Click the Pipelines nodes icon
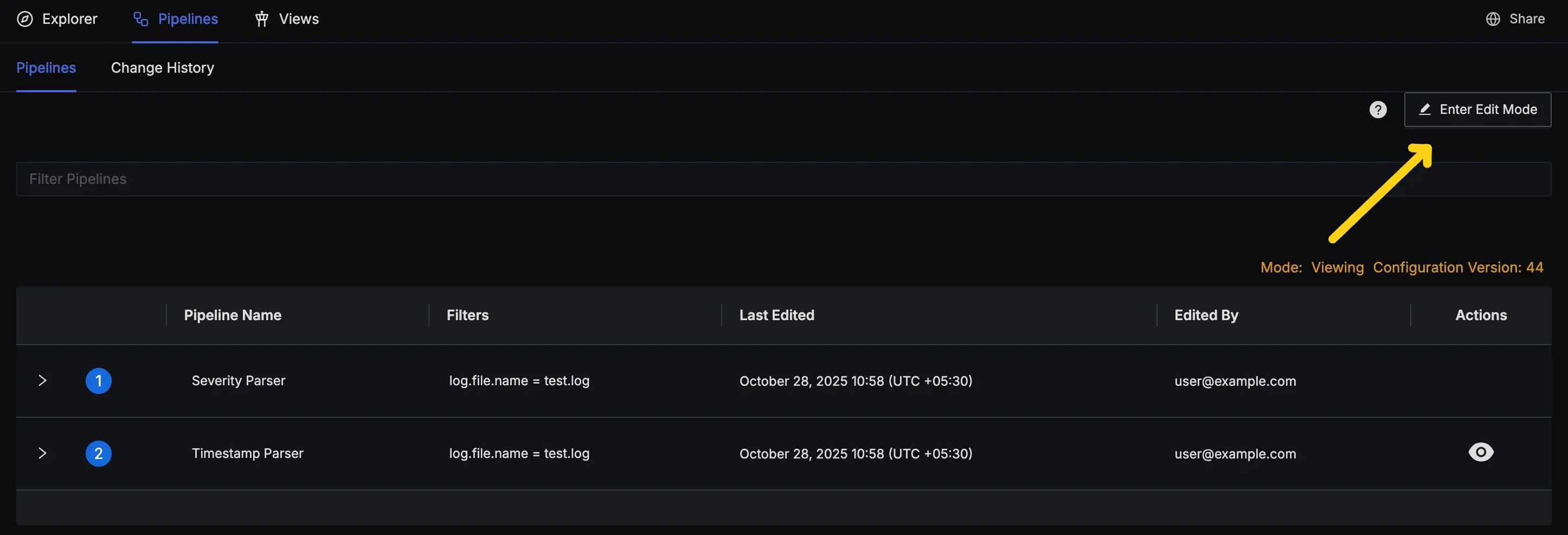 [140, 19]
